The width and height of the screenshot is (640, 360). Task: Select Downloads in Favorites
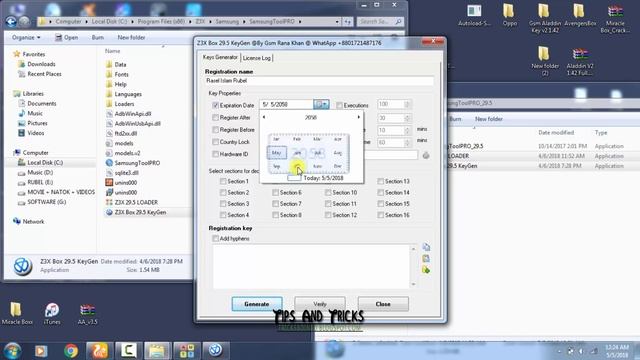[41, 64]
